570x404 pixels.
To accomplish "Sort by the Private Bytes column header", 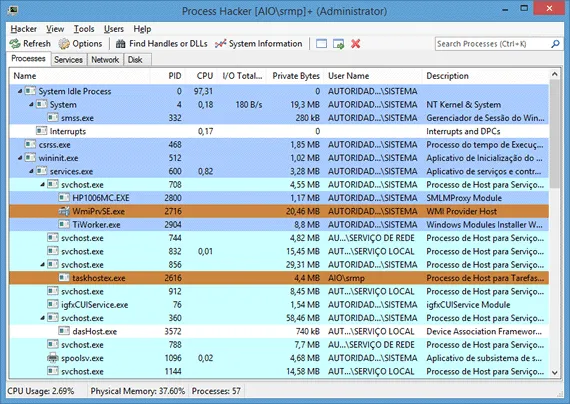I will (295, 76).
